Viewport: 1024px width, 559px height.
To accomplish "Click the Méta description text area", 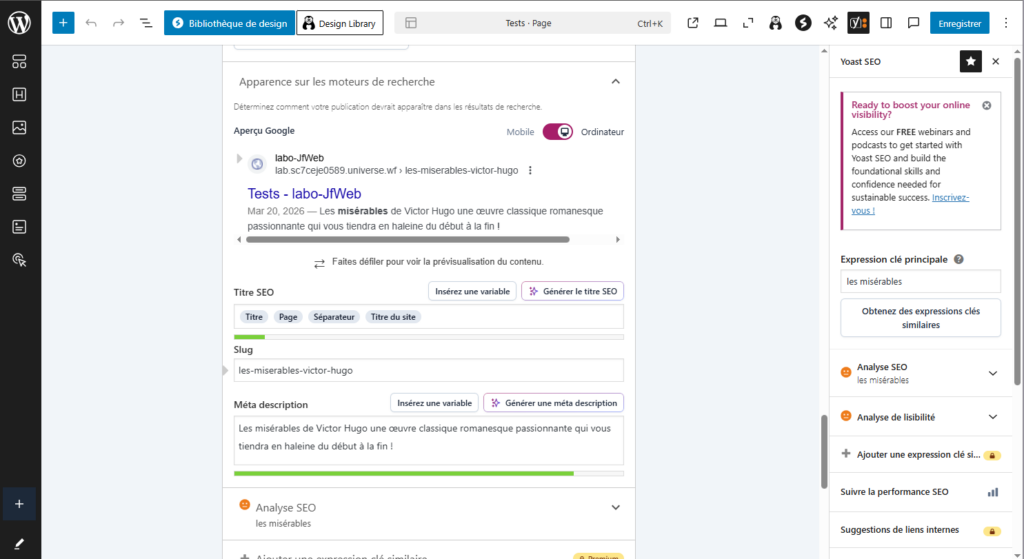I will 428,441.
